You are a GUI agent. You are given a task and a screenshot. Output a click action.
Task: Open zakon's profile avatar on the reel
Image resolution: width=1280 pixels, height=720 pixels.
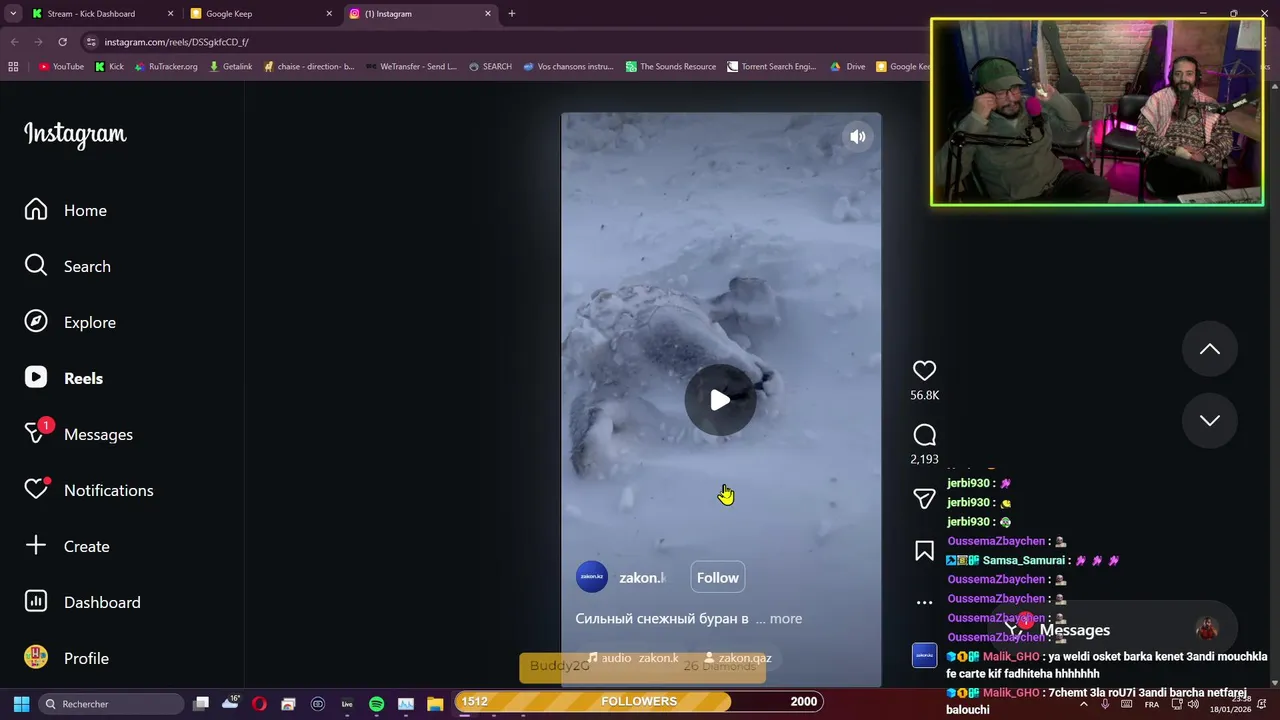pos(591,577)
